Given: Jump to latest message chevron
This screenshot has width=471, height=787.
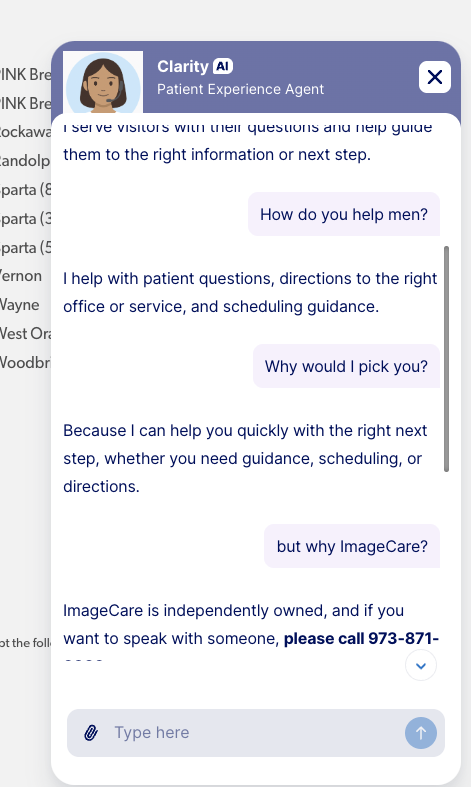Looking at the screenshot, I should [421, 666].
